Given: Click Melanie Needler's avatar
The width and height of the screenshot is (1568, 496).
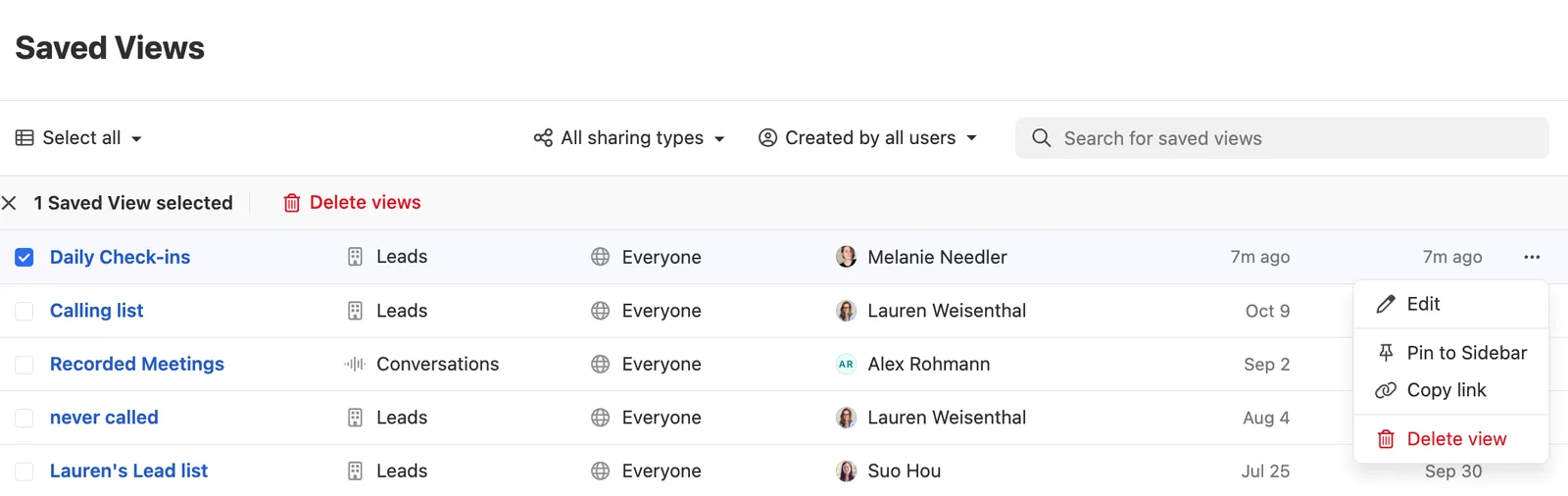Looking at the screenshot, I should (846, 257).
